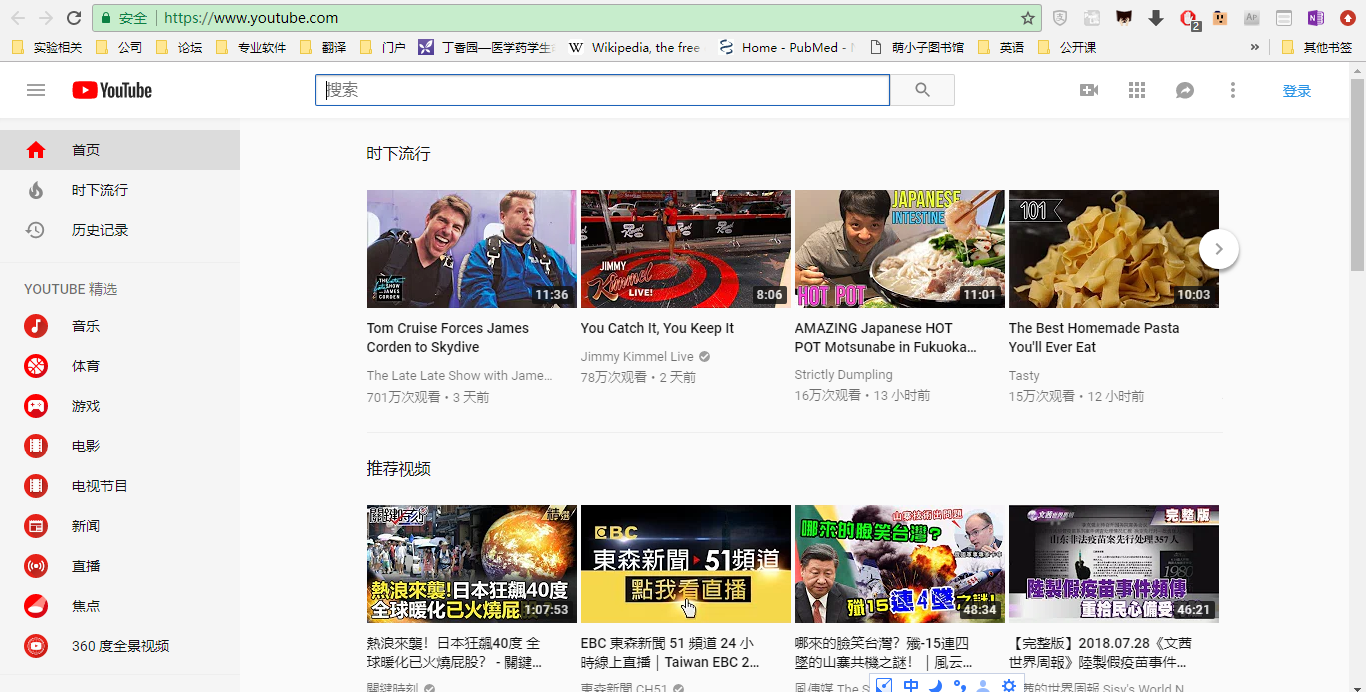Open the 其他书签 bookmarks folder
This screenshot has width=1366, height=692.
pyautogui.click(x=1316, y=47)
